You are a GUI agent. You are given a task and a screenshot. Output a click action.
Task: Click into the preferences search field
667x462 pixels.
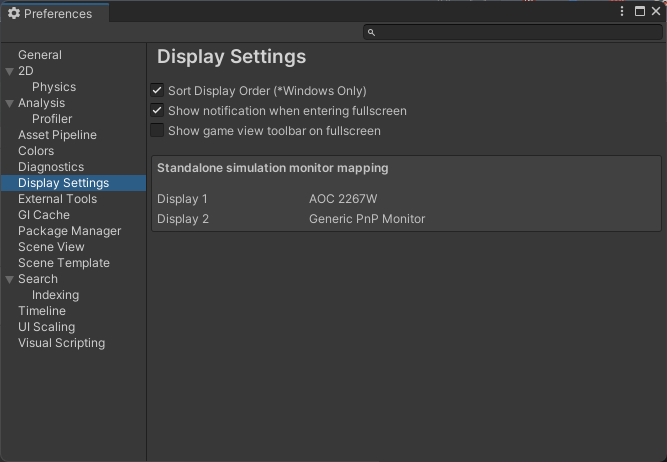point(515,33)
